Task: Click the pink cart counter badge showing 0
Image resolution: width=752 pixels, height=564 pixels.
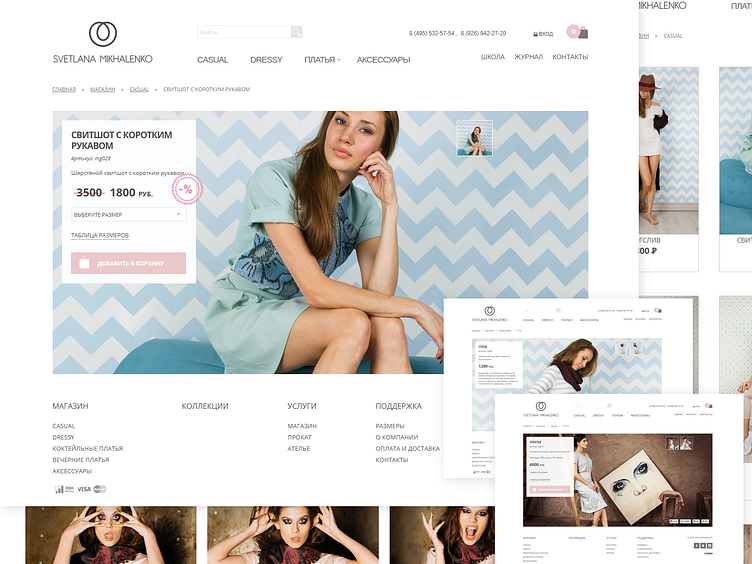Action: pyautogui.click(x=573, y=32)
